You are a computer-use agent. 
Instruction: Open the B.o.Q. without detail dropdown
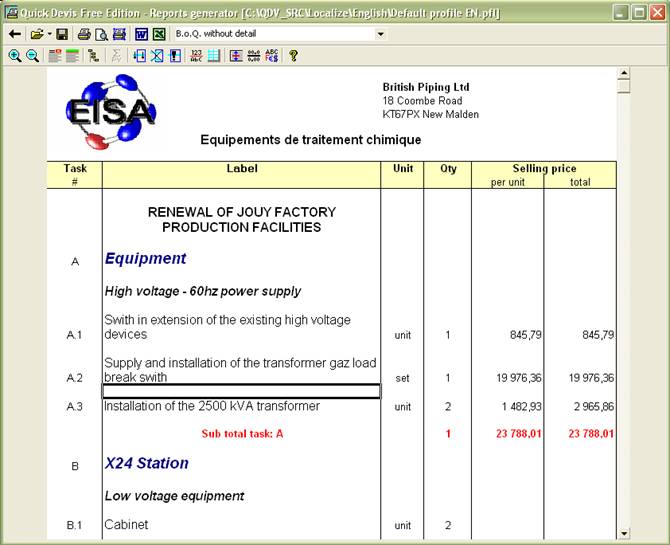click(x=380, y=34)
